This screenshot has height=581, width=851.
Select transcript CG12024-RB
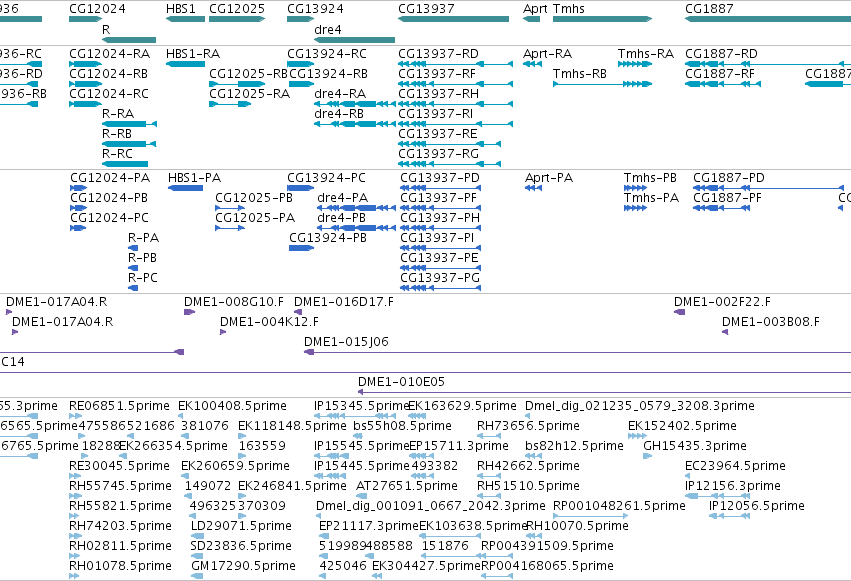click(x=85, y=84)
